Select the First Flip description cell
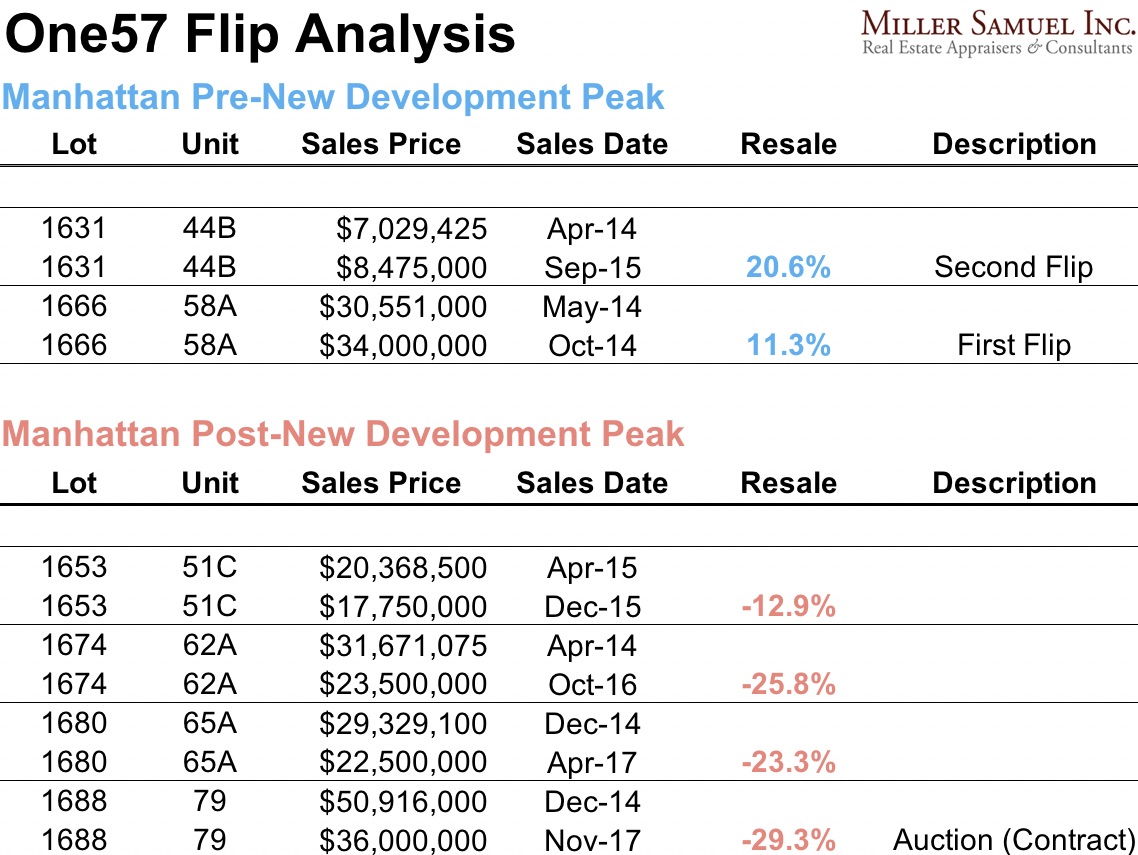 tap(1013, 345)
